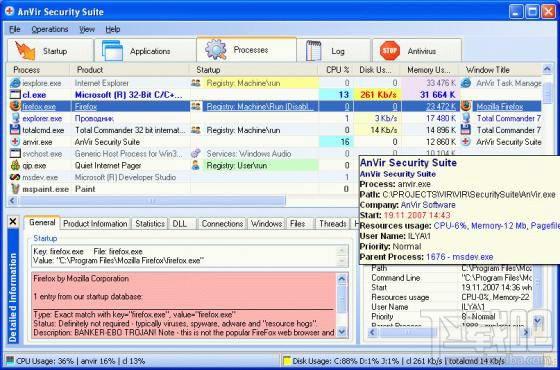Click the msdev.exe process icon
Image resolution: width=560 pixels, height=370 pixels.
click(15, 177)
